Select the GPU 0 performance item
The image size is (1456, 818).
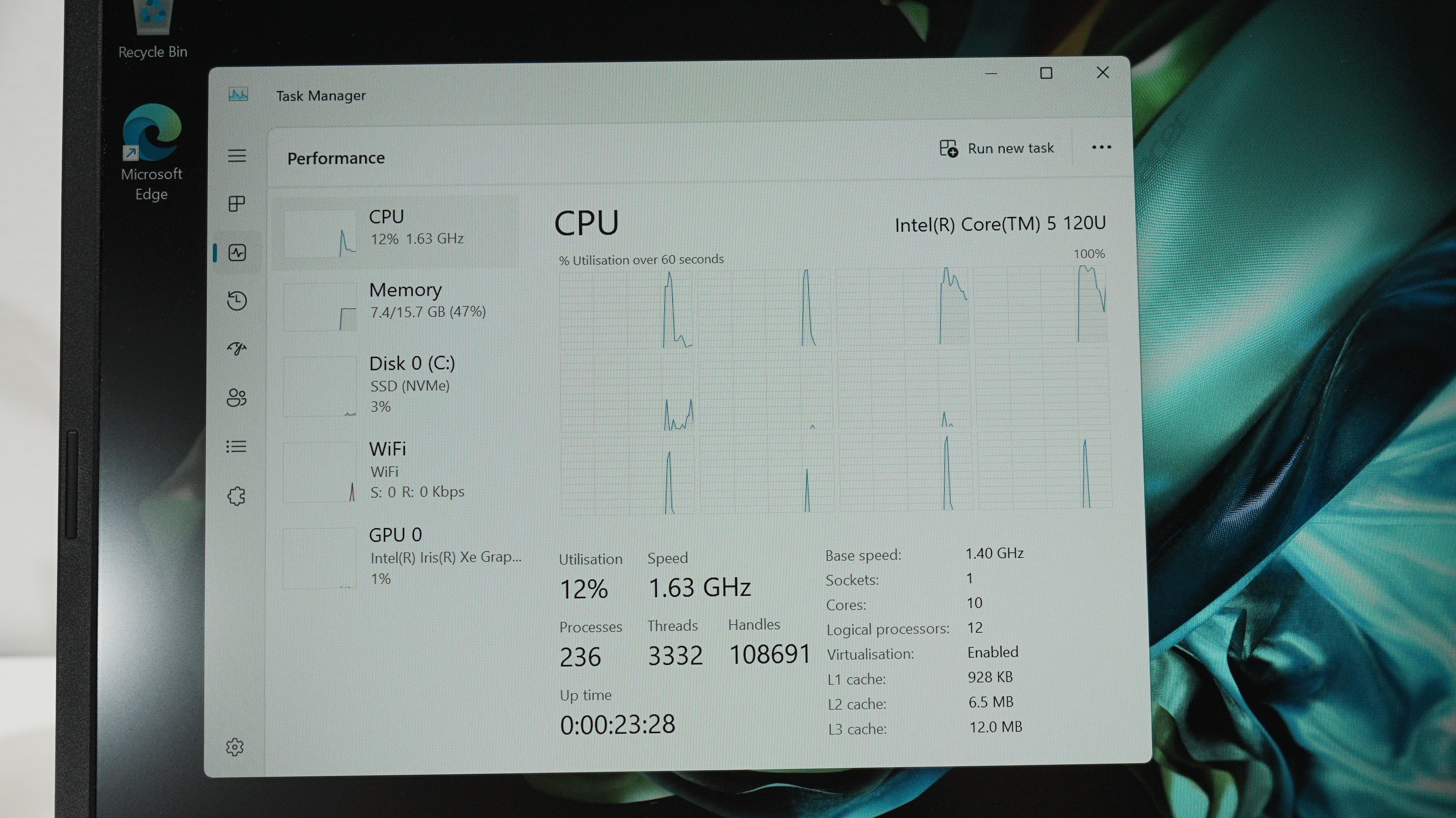pos(395,556)
